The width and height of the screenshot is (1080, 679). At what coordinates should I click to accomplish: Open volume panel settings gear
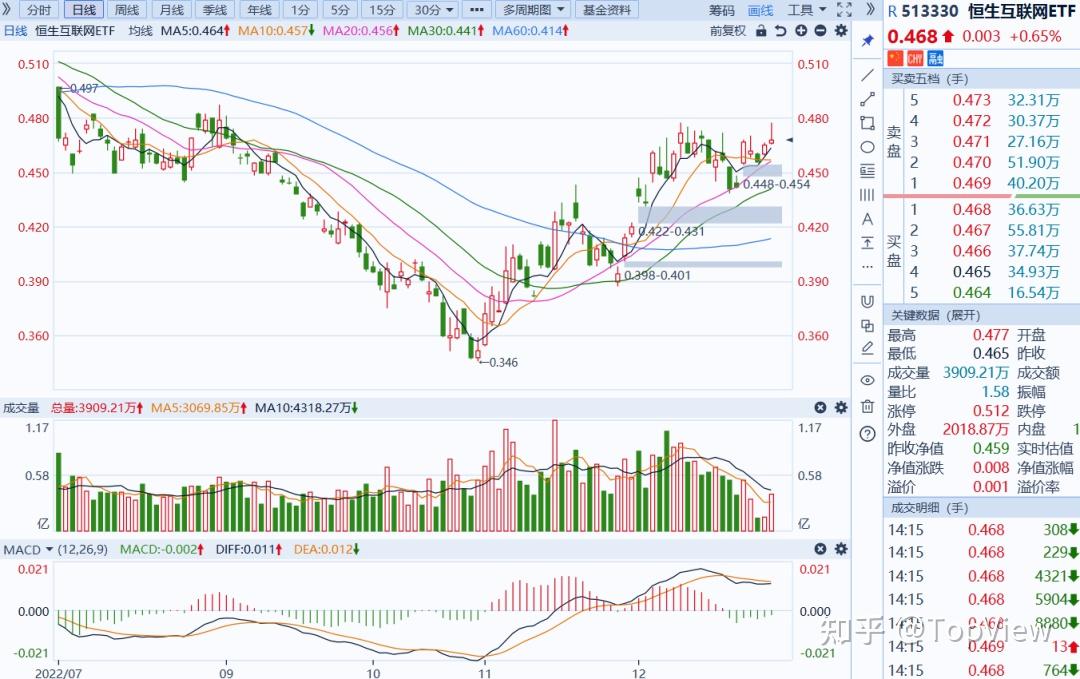point(841,408)
